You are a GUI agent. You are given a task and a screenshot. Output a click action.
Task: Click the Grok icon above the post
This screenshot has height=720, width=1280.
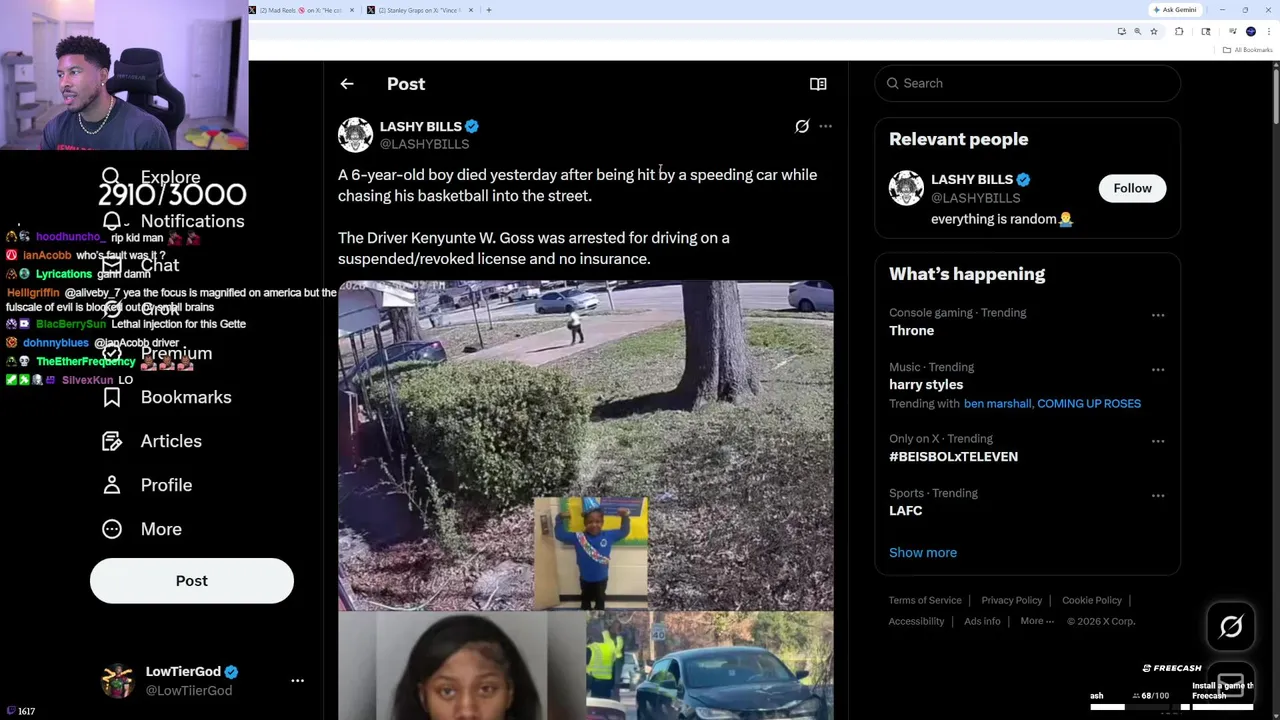pyautogui.click(x=802, y=126)
